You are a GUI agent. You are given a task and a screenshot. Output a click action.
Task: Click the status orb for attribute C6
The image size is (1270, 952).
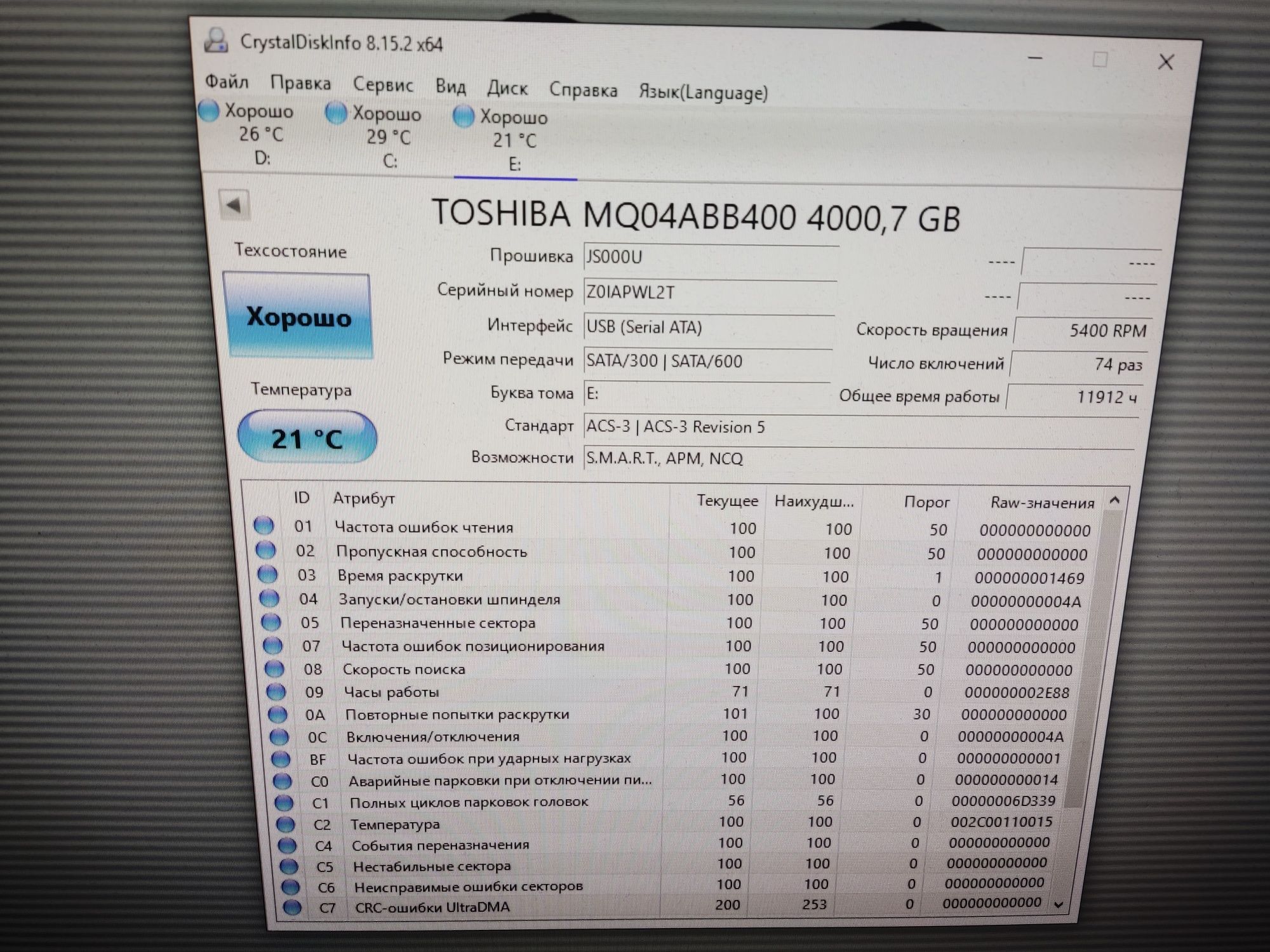pyautogui.click(x=290, y=887)
